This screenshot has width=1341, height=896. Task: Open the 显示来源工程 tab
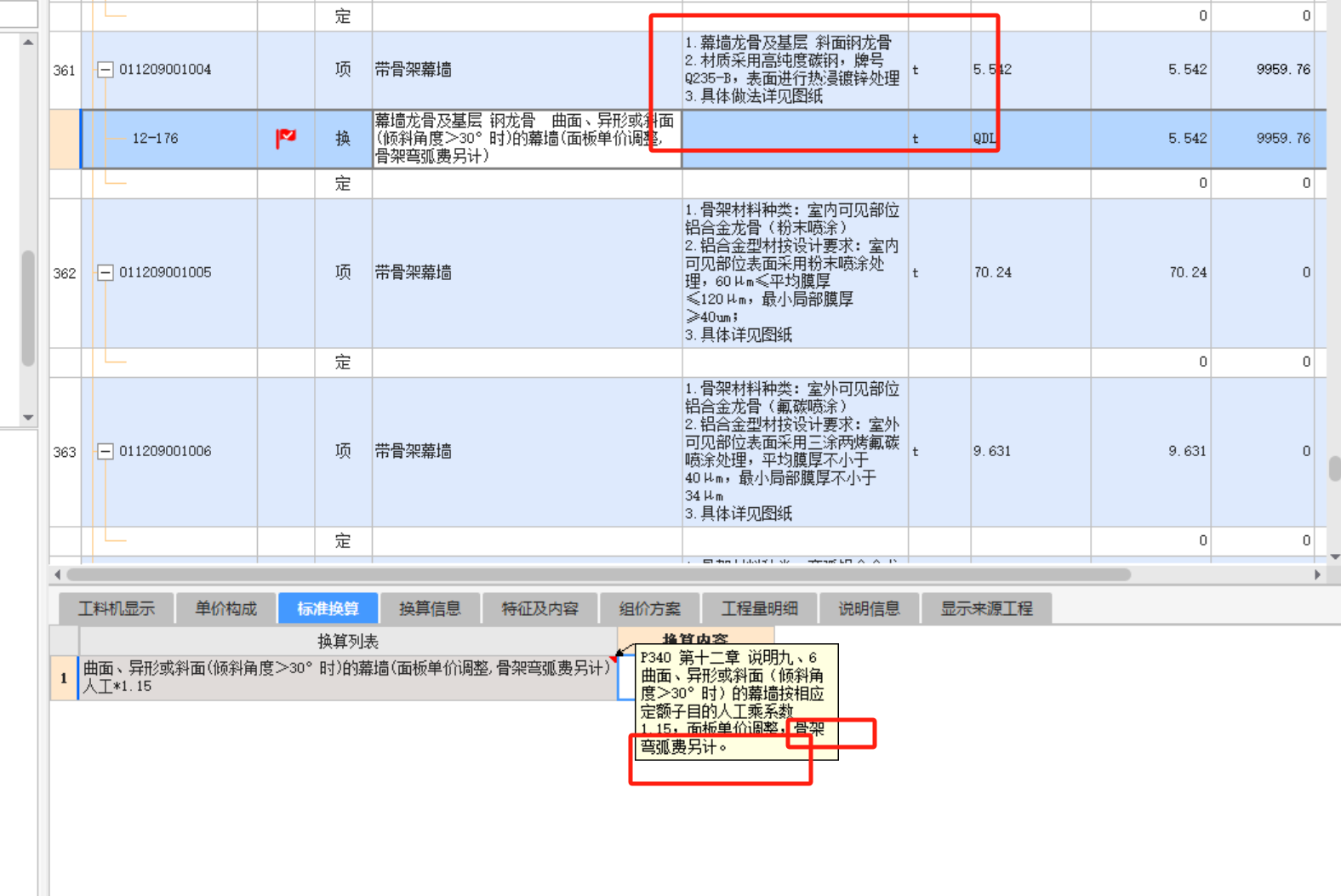(x=986, y=608)
